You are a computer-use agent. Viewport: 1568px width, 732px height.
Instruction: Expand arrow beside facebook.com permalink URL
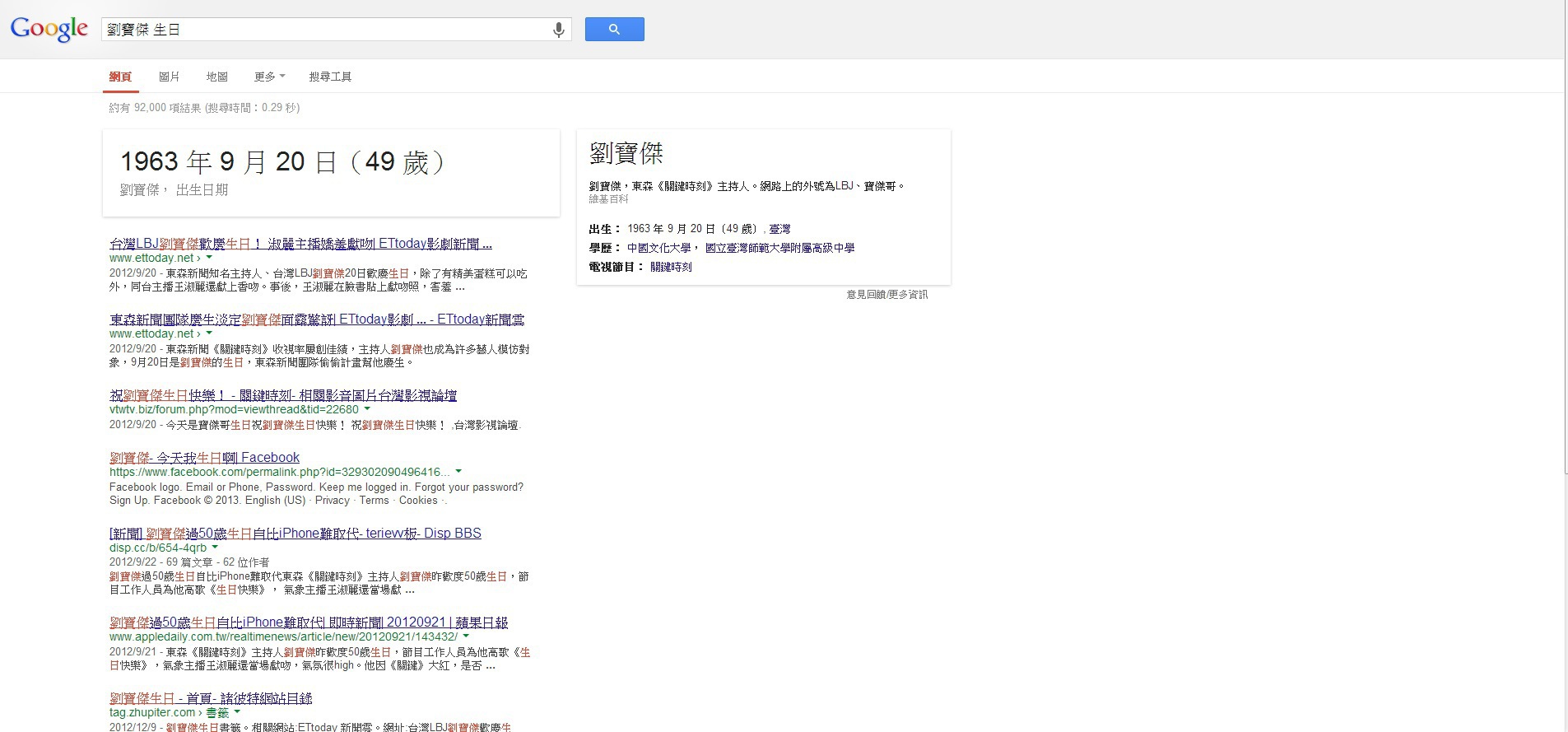(458, 472)
